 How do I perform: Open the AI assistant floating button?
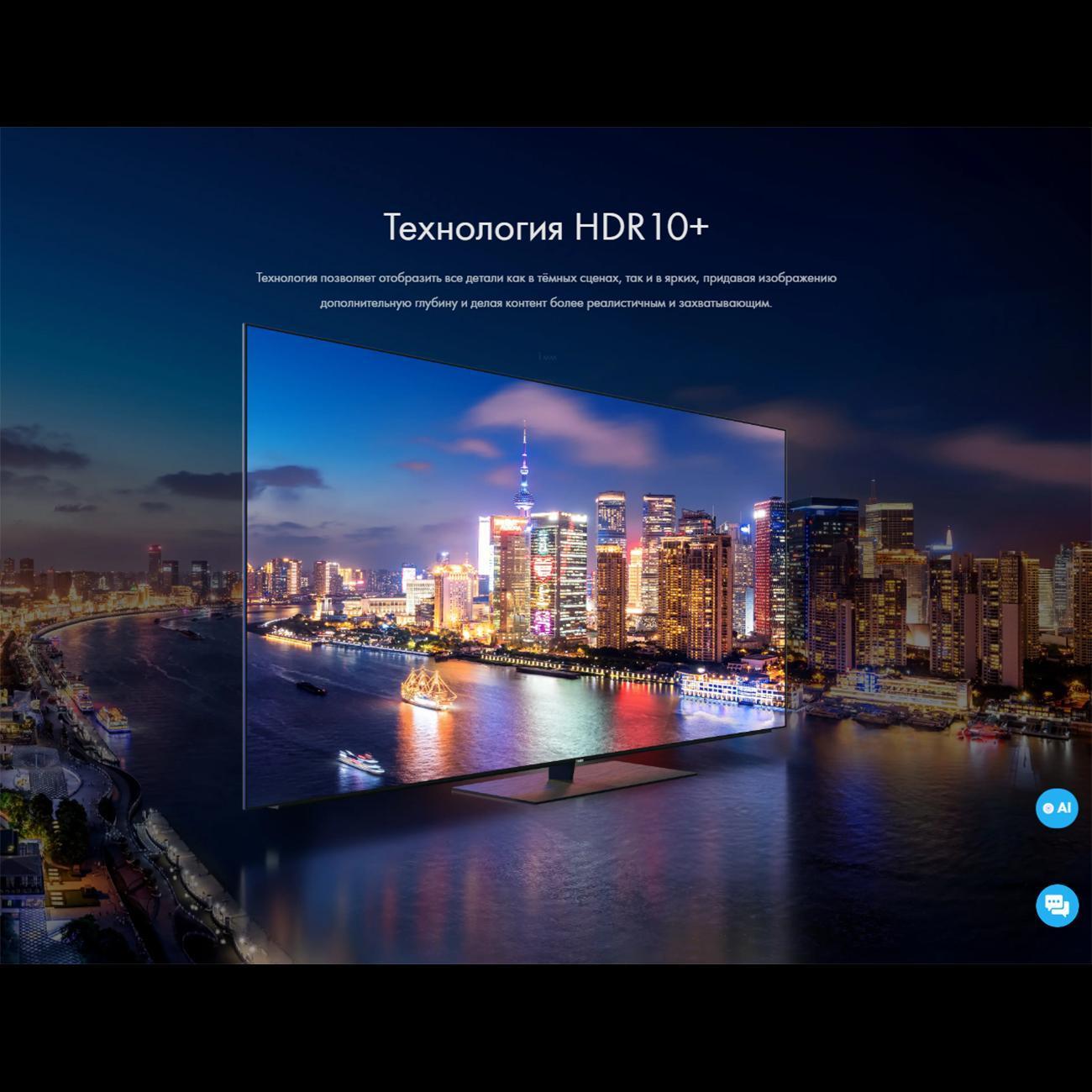coord(1056,807)
